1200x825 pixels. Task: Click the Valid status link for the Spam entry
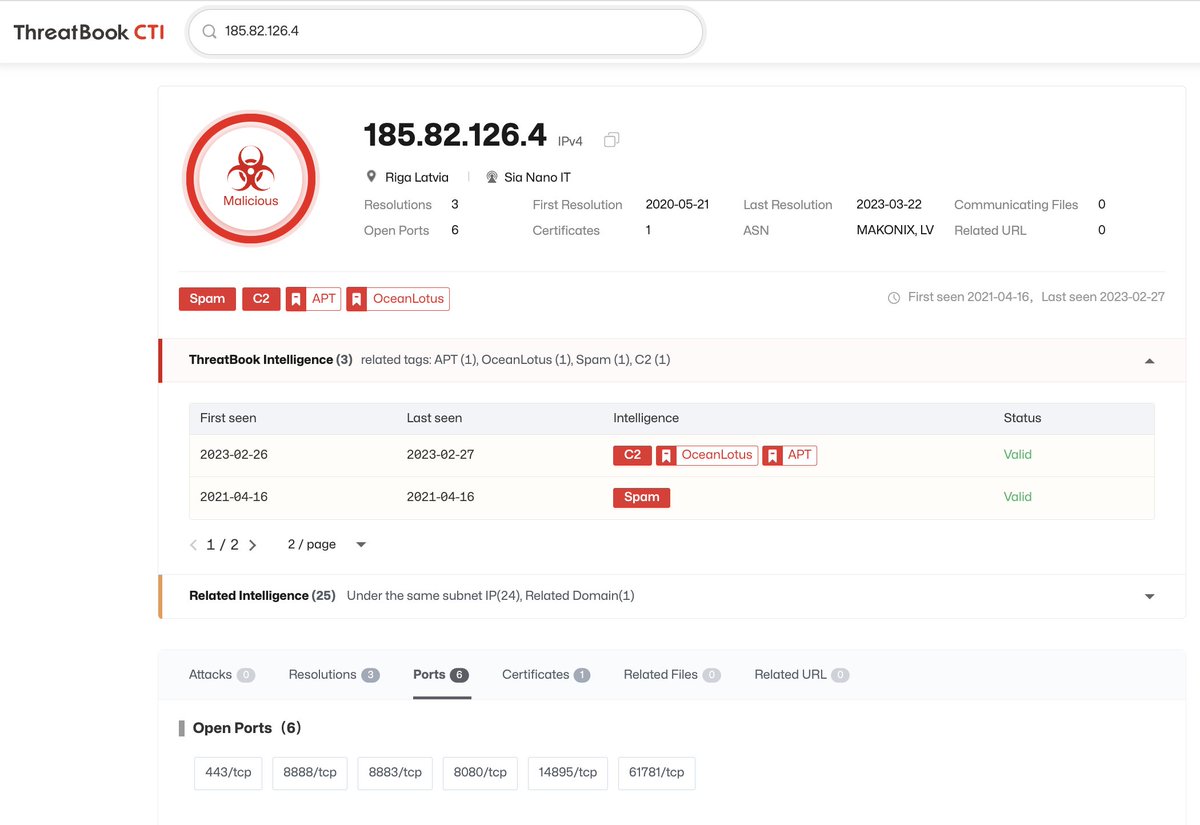pyautogui.click(x=1017, y=496)
